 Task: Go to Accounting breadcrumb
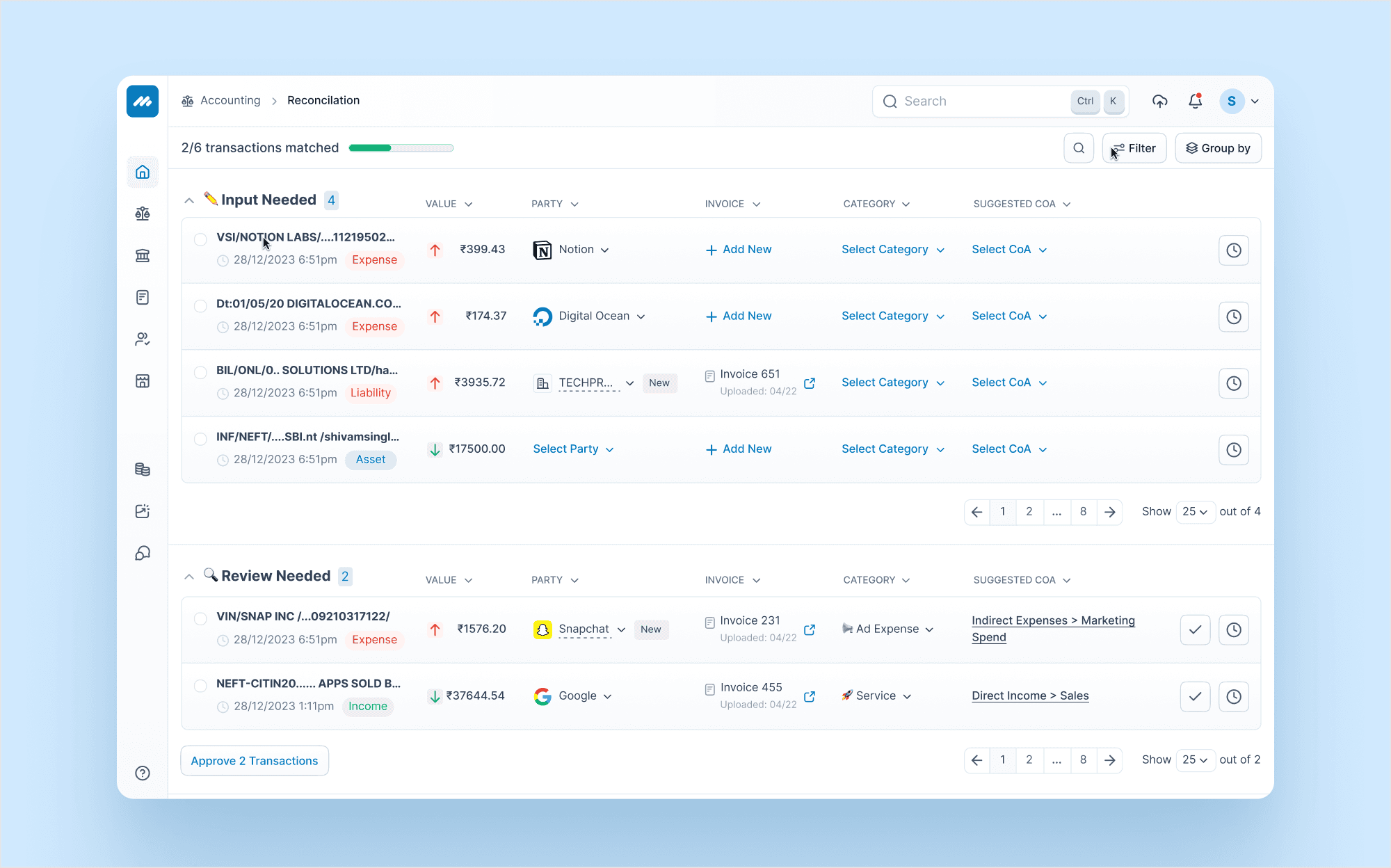(230, 100)
